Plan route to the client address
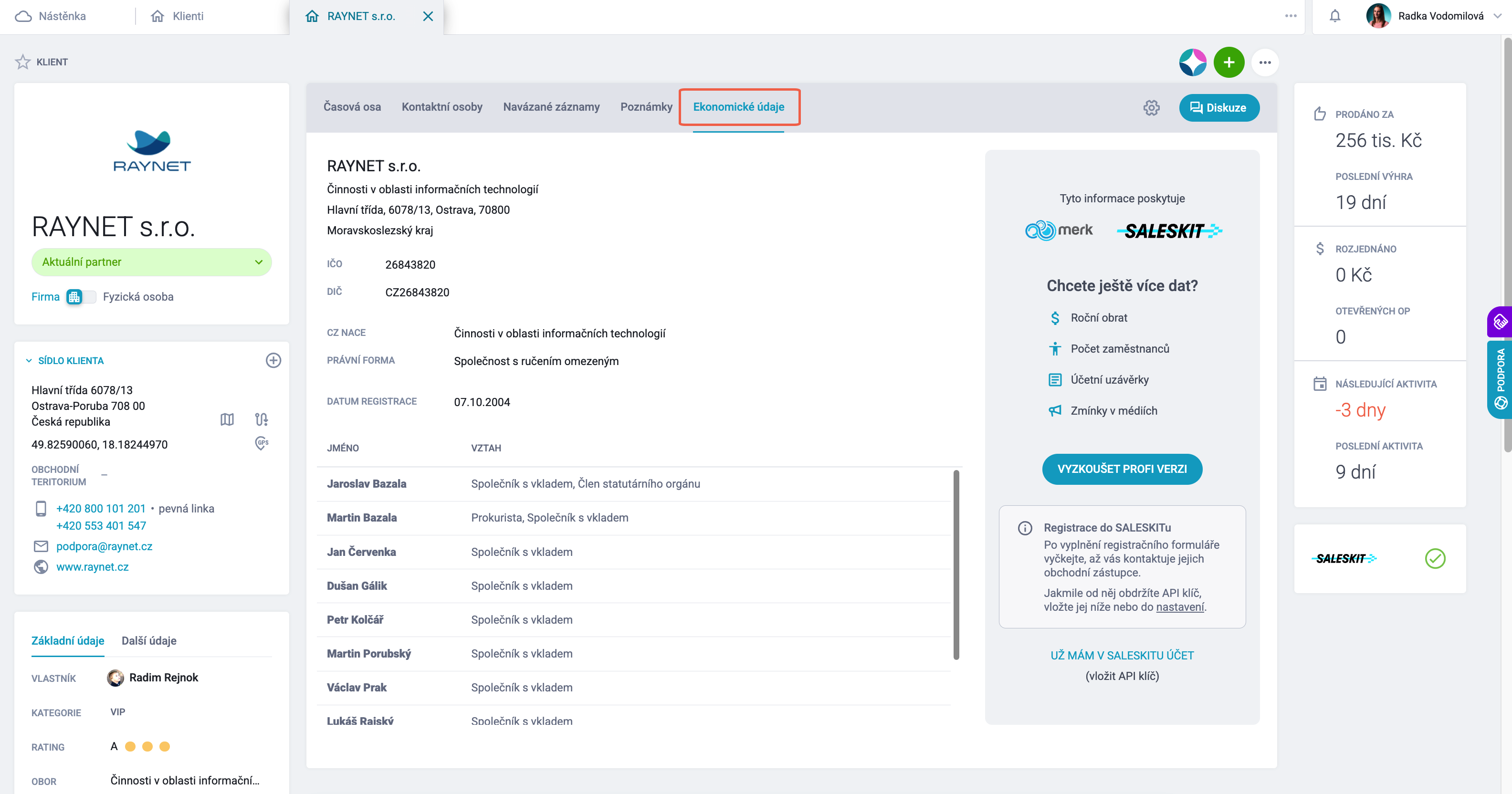This screenshot has height=794, width=1512. pos(261,419)
